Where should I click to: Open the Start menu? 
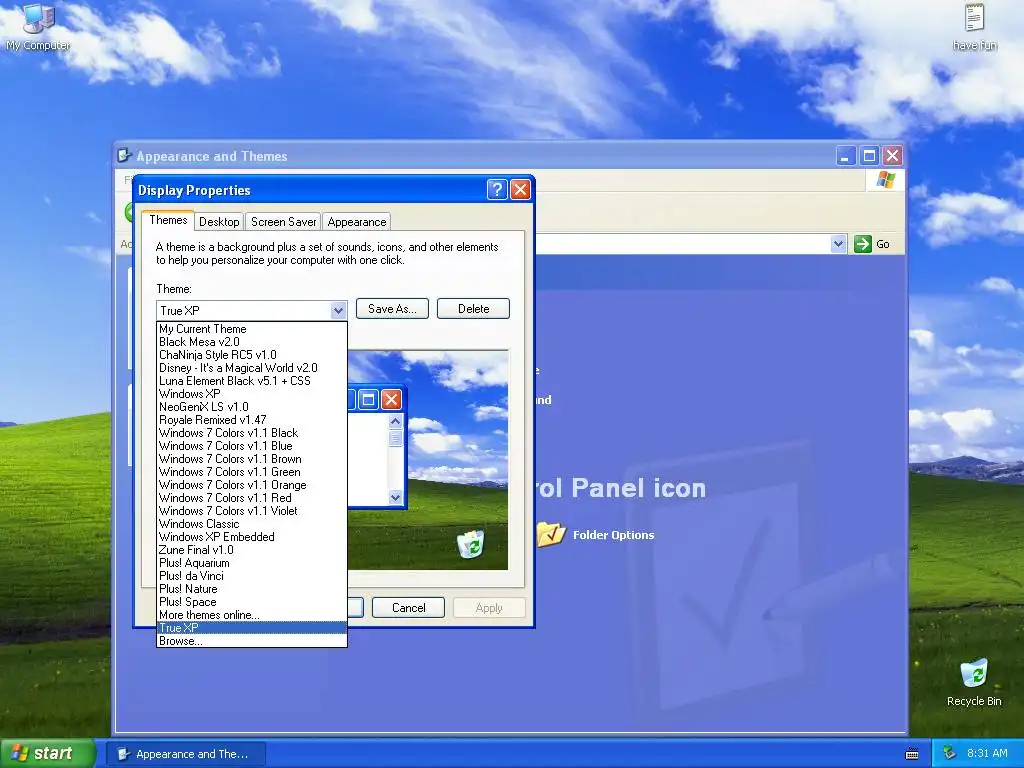point(48,753)
